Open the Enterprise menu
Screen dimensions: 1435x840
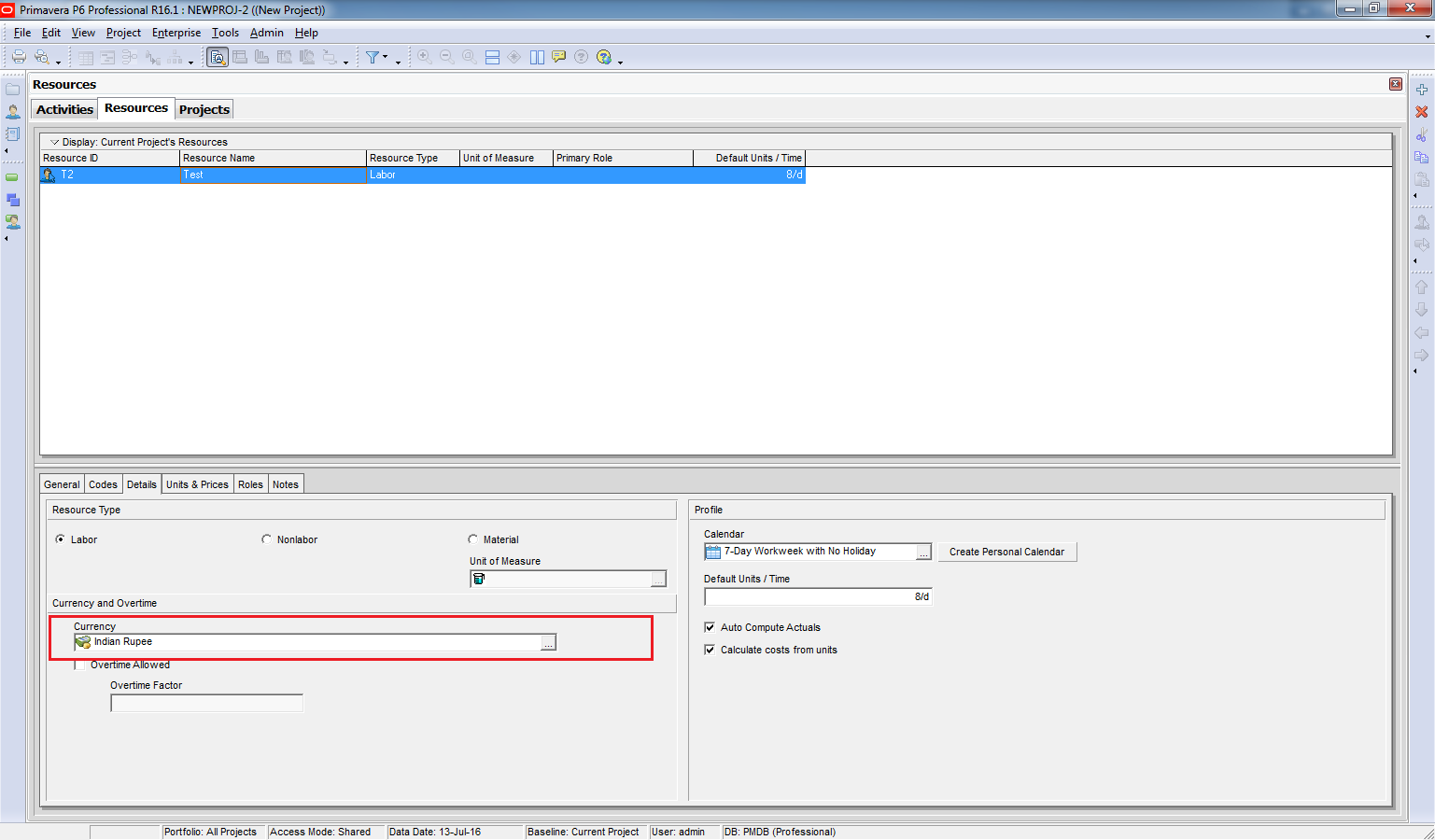pos(176,33)
